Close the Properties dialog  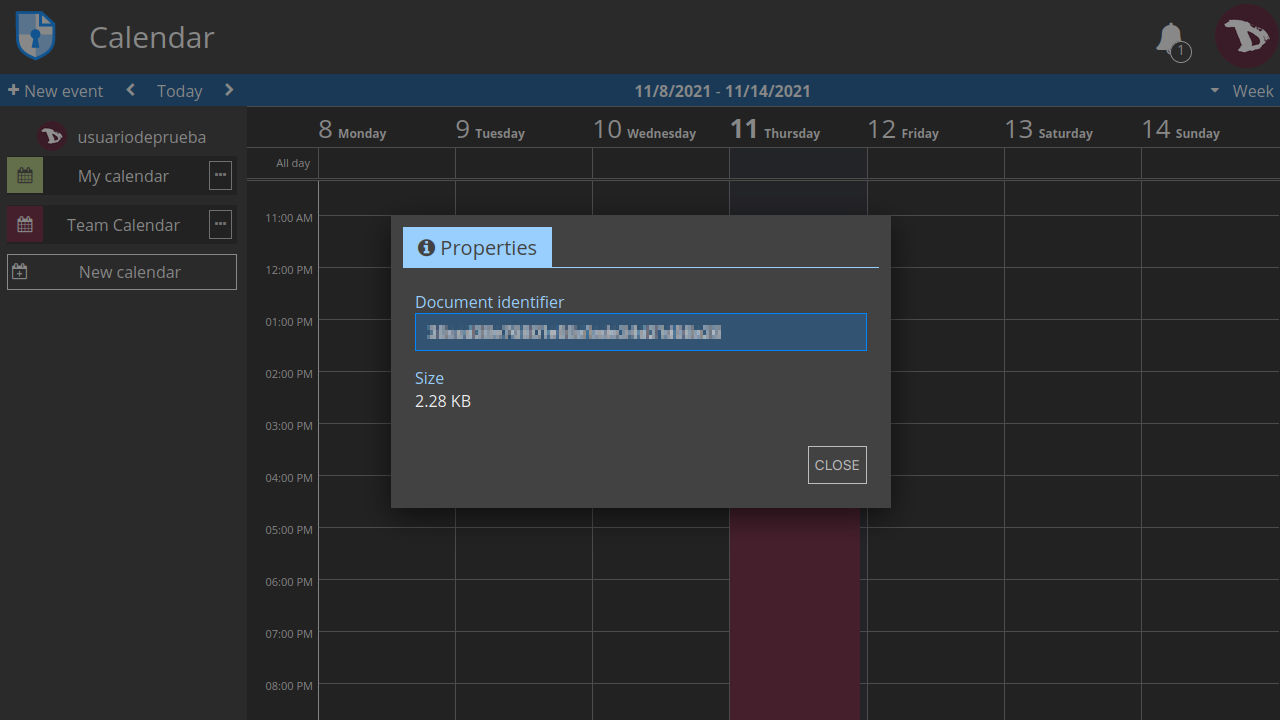837,465
